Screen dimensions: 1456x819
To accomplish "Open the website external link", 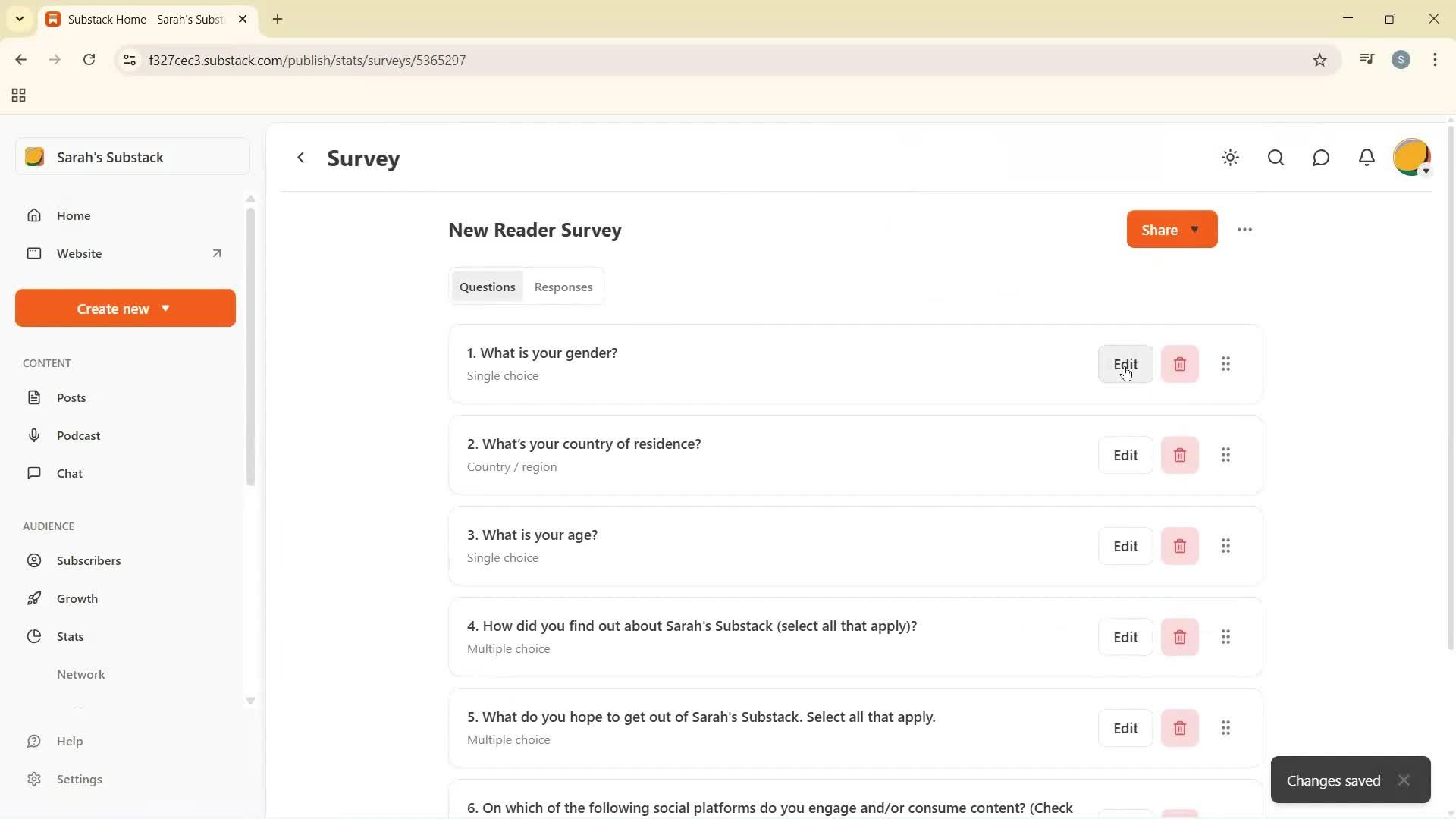I will tap(217, 253).
